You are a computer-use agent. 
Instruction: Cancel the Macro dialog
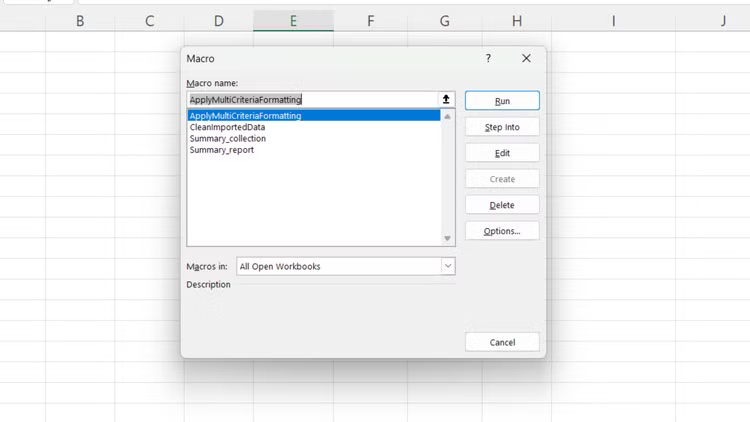[x=502, y=342]
